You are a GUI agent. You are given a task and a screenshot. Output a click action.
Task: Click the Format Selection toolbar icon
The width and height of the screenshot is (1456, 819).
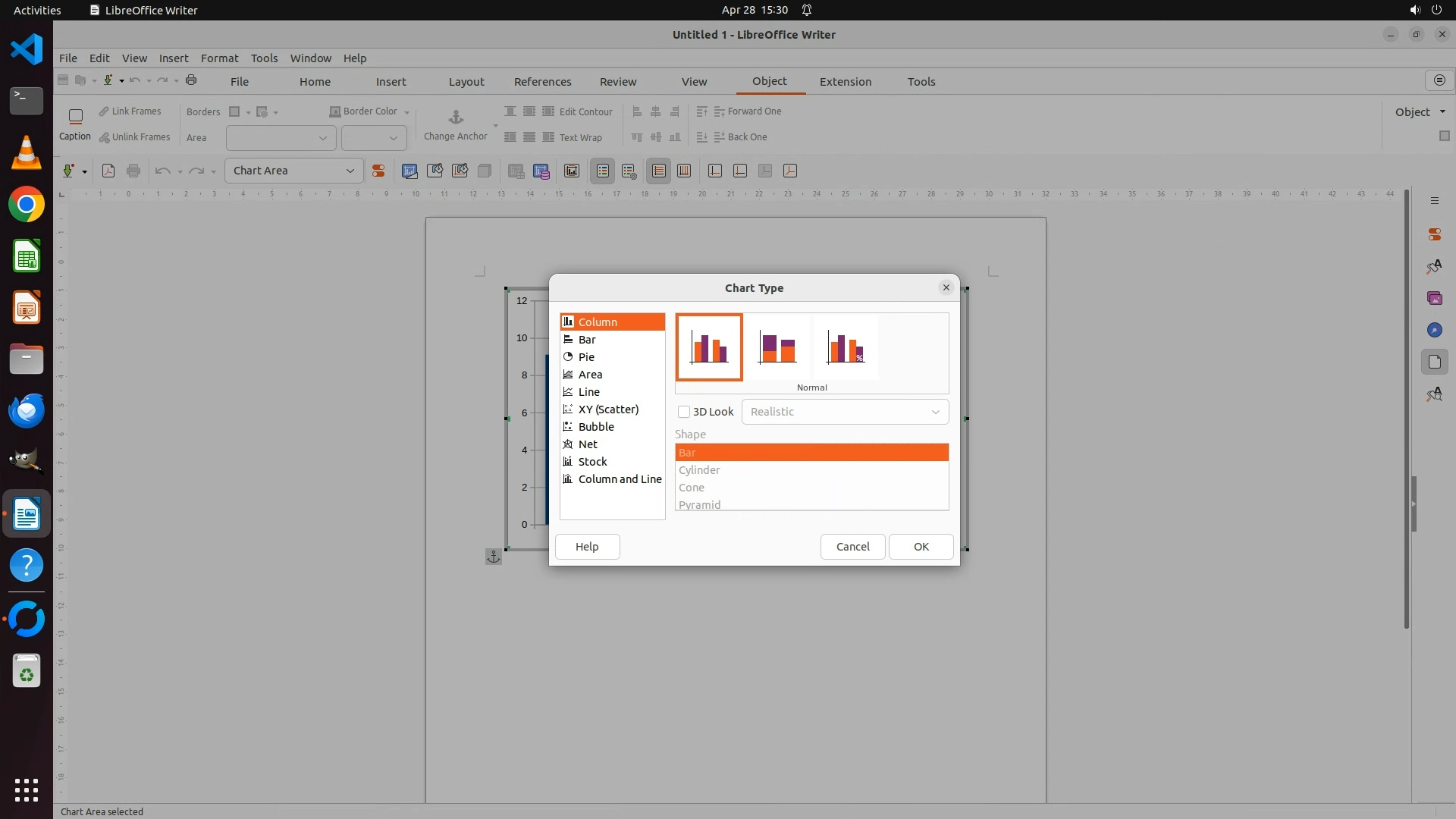pos(378,171)
